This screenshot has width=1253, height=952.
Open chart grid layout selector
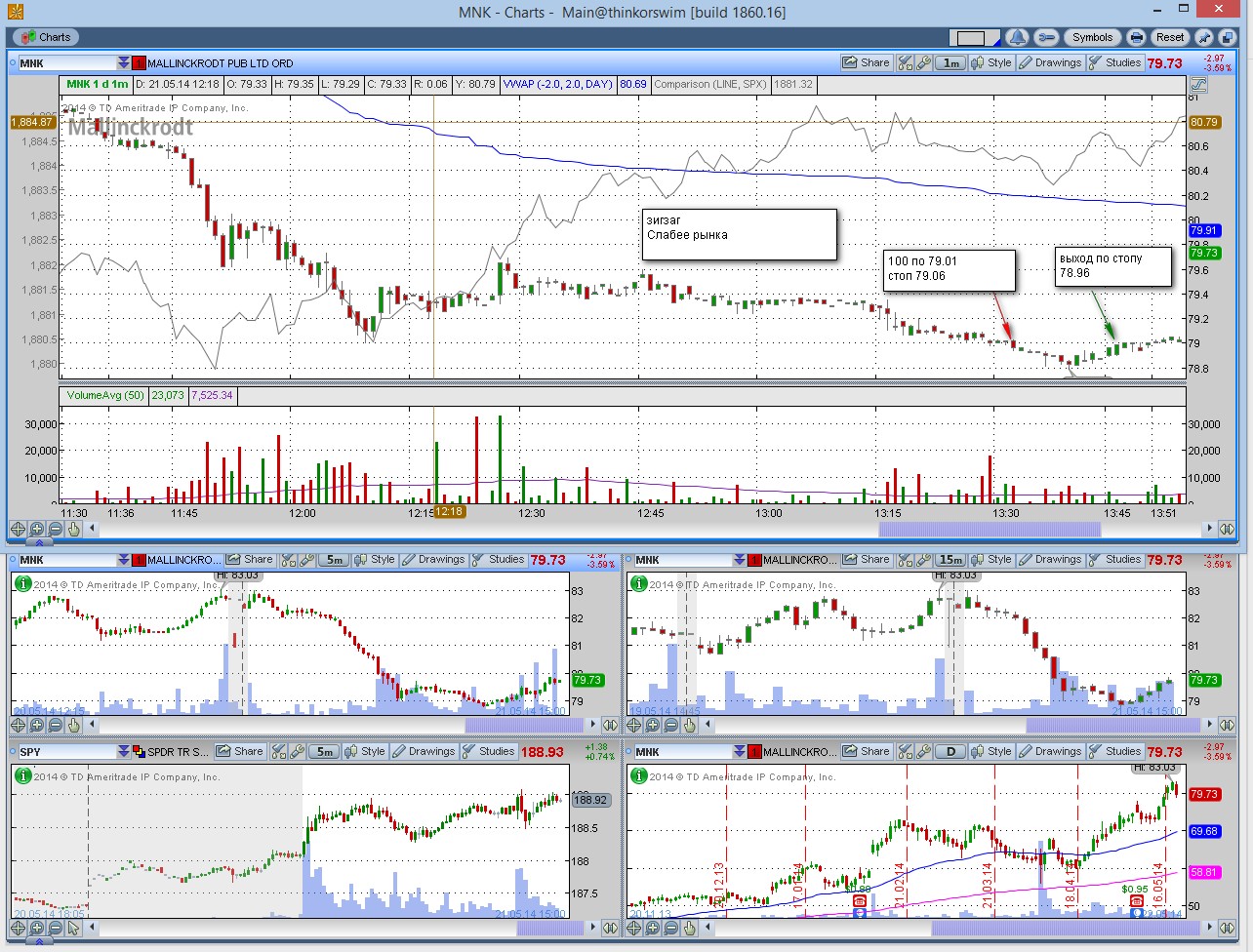(x=975, y=37)
